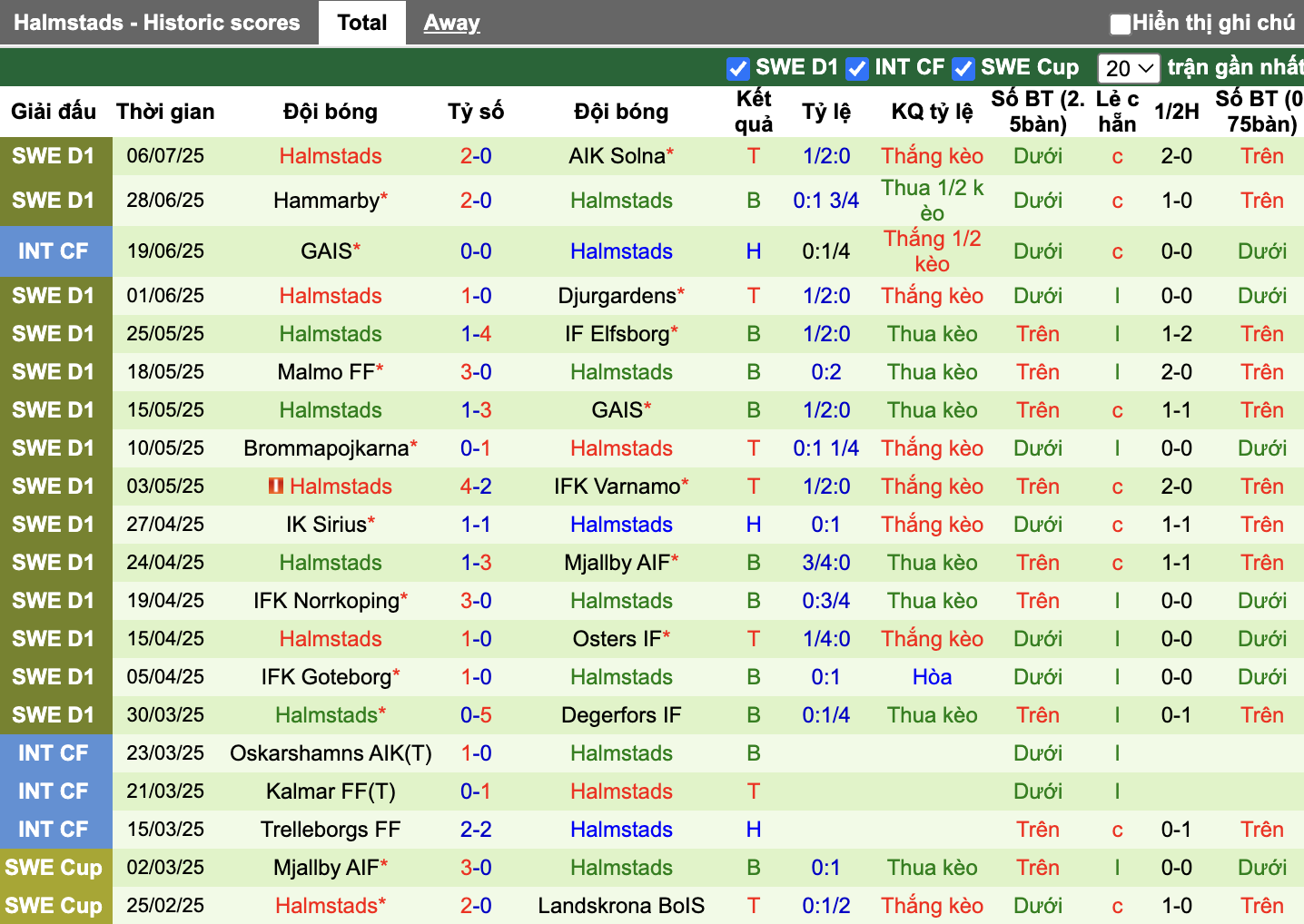Viewport: 1304px width, 924px height.
Task: Click odds 0:1/2 on Landskrona BoIS row
Action: [x=826, y=906]
